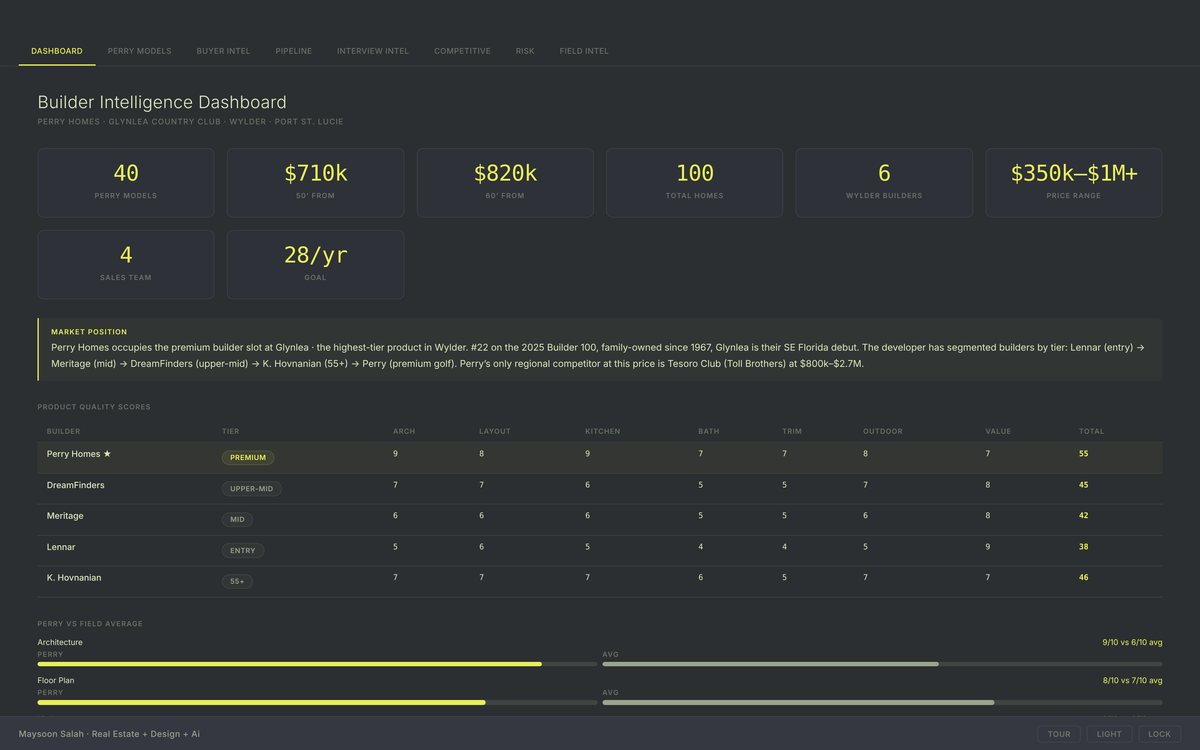The width and height of the screenshot is (1200, 750).
Task: Click the Perry Homes · Glynlea subtitle
Action: [x=190, y=122]
